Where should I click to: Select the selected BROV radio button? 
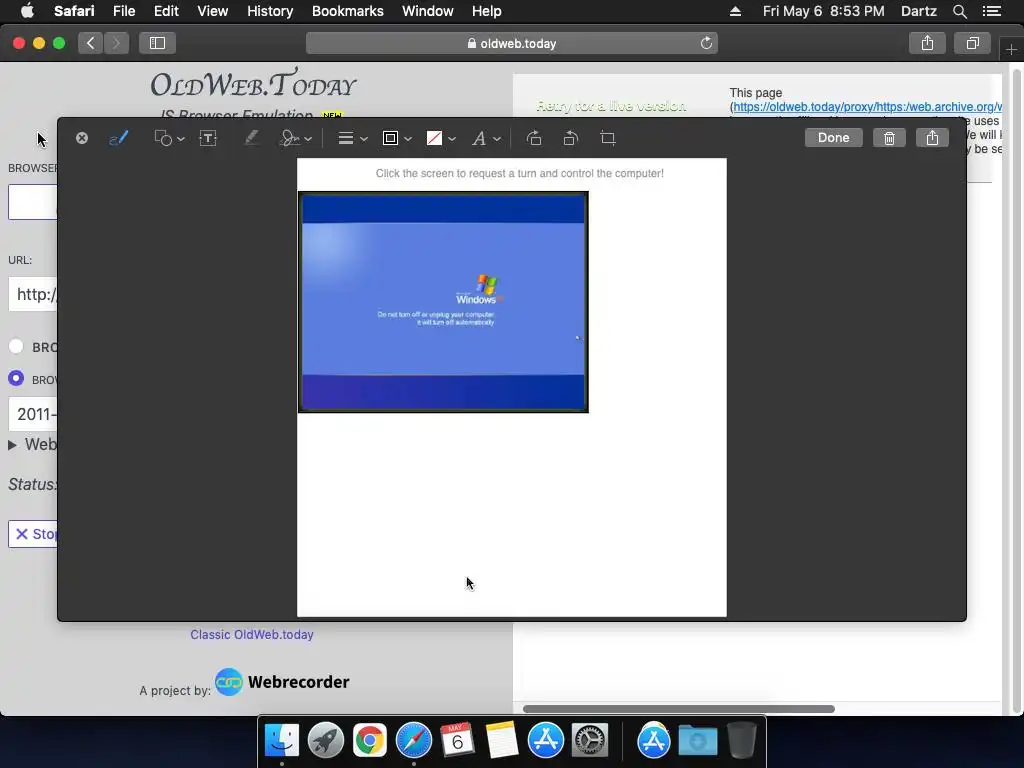click(x=16, y=378)
